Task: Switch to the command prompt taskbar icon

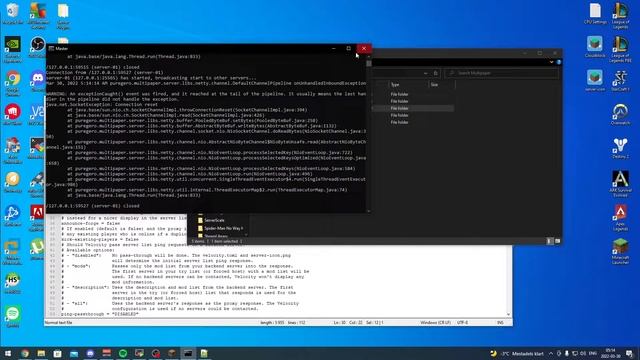Action: click(x=188, y=353)
